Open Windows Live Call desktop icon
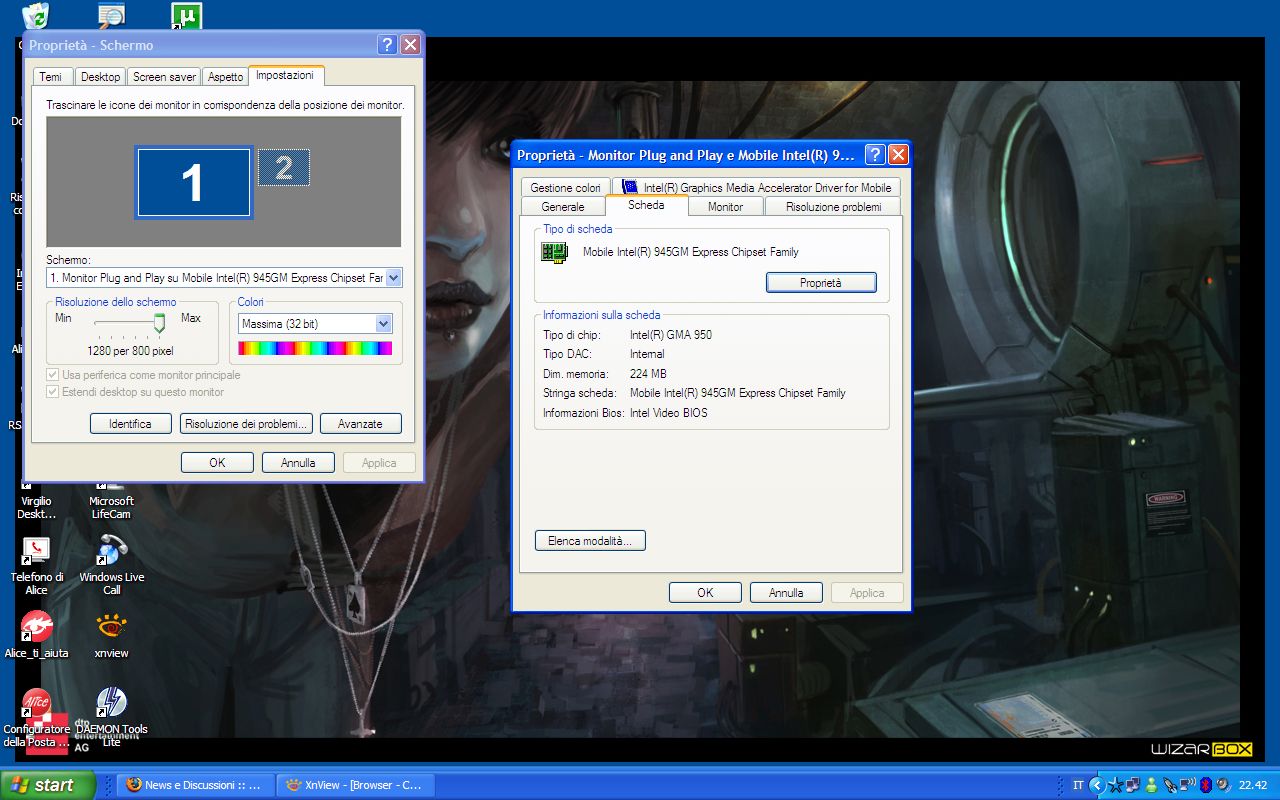The image size is (1280, 800). (112, 566)
